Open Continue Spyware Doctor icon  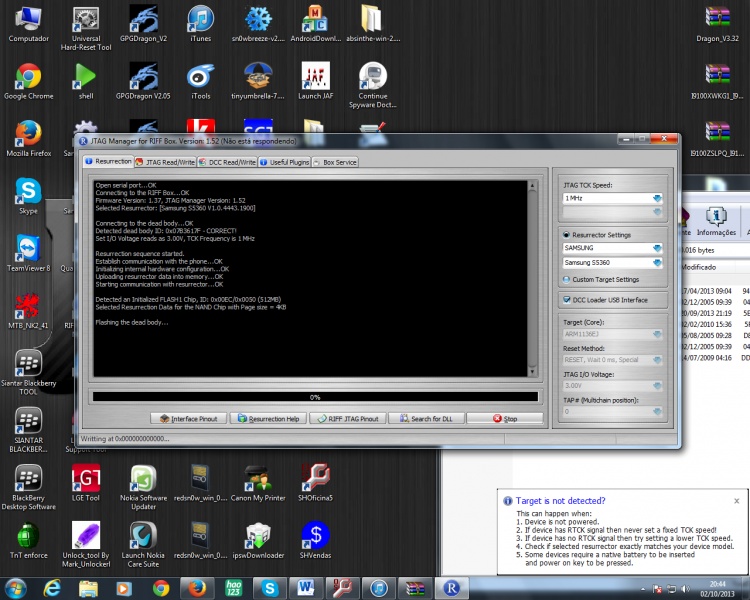[x=373, y=85]
